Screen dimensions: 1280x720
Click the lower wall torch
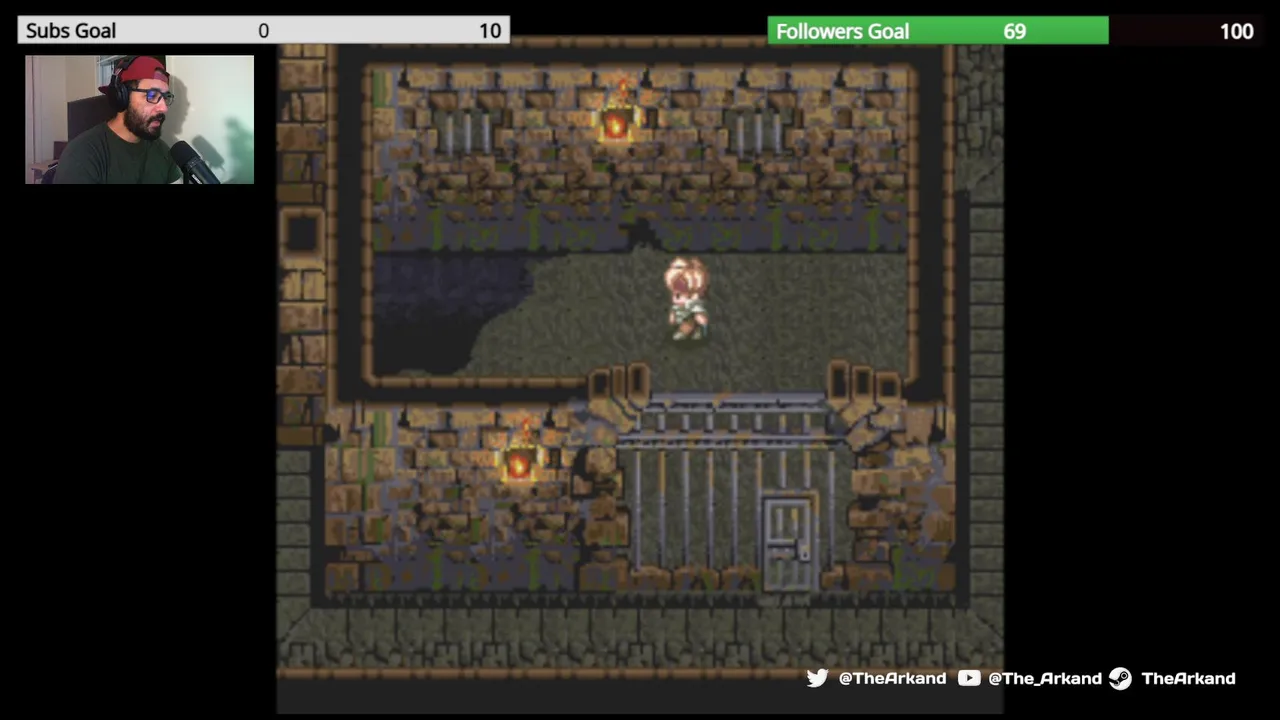point(520,455)
